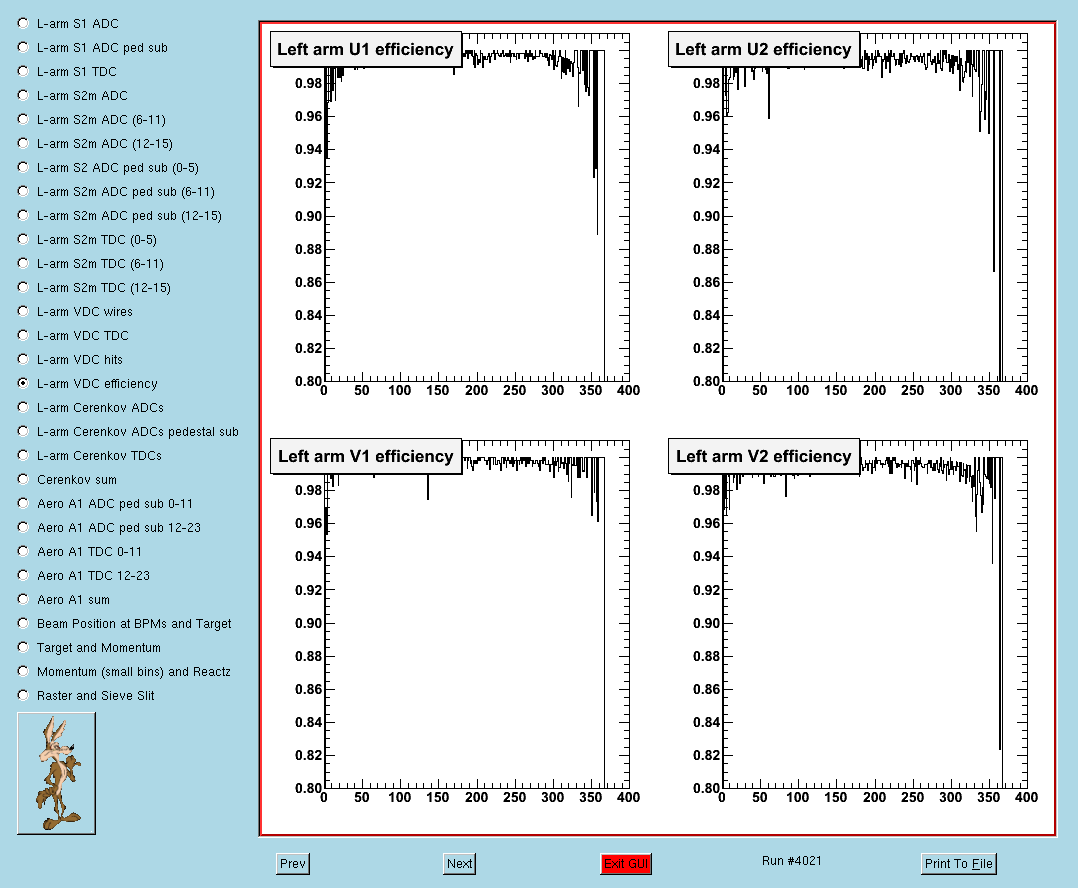Image resolution: width=1078 pixels, height=888 pixels.
Task: Select Target and Momentum page
Action: coord(23,647)
